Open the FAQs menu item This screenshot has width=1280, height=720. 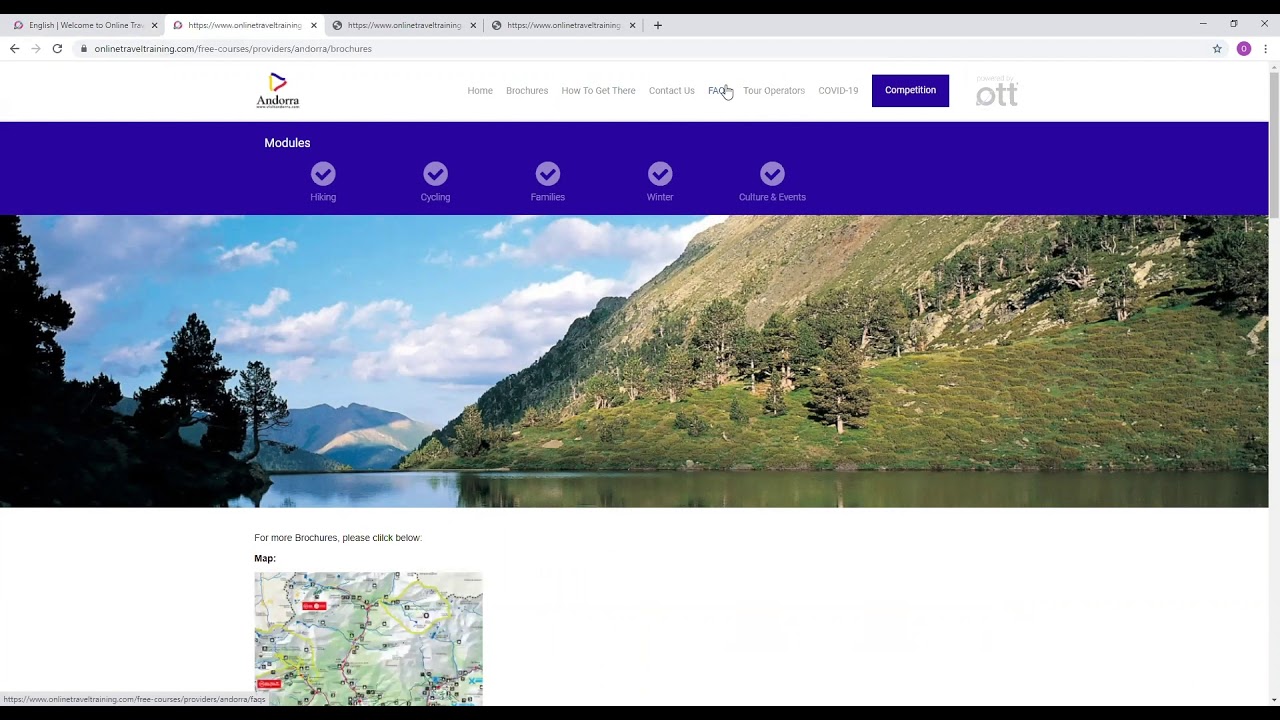point(719,90)
